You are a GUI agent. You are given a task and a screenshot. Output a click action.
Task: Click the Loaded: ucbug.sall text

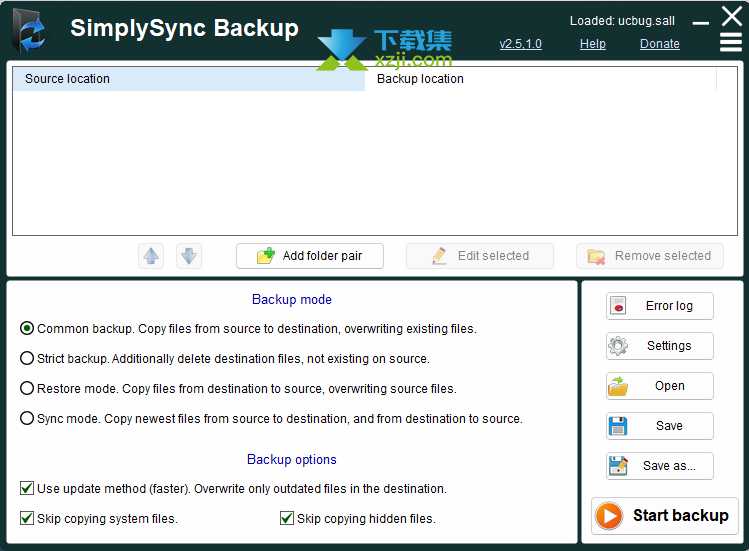622,21
